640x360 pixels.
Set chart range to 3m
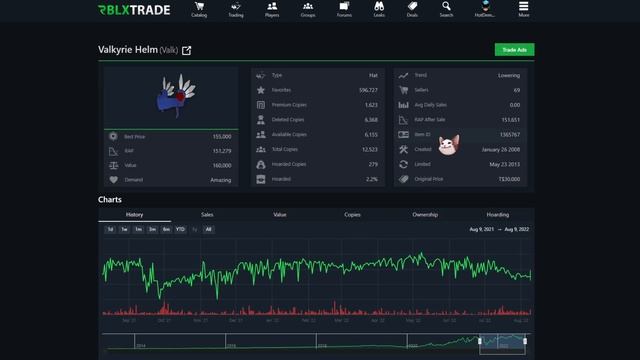(152, 229)
